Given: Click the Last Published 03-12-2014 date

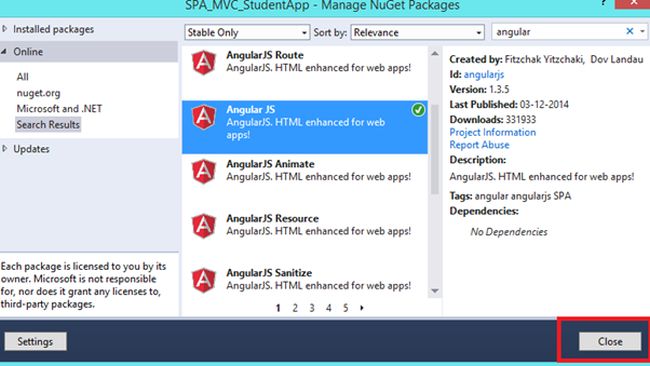Looking at the screenshot, I should 544,104.
